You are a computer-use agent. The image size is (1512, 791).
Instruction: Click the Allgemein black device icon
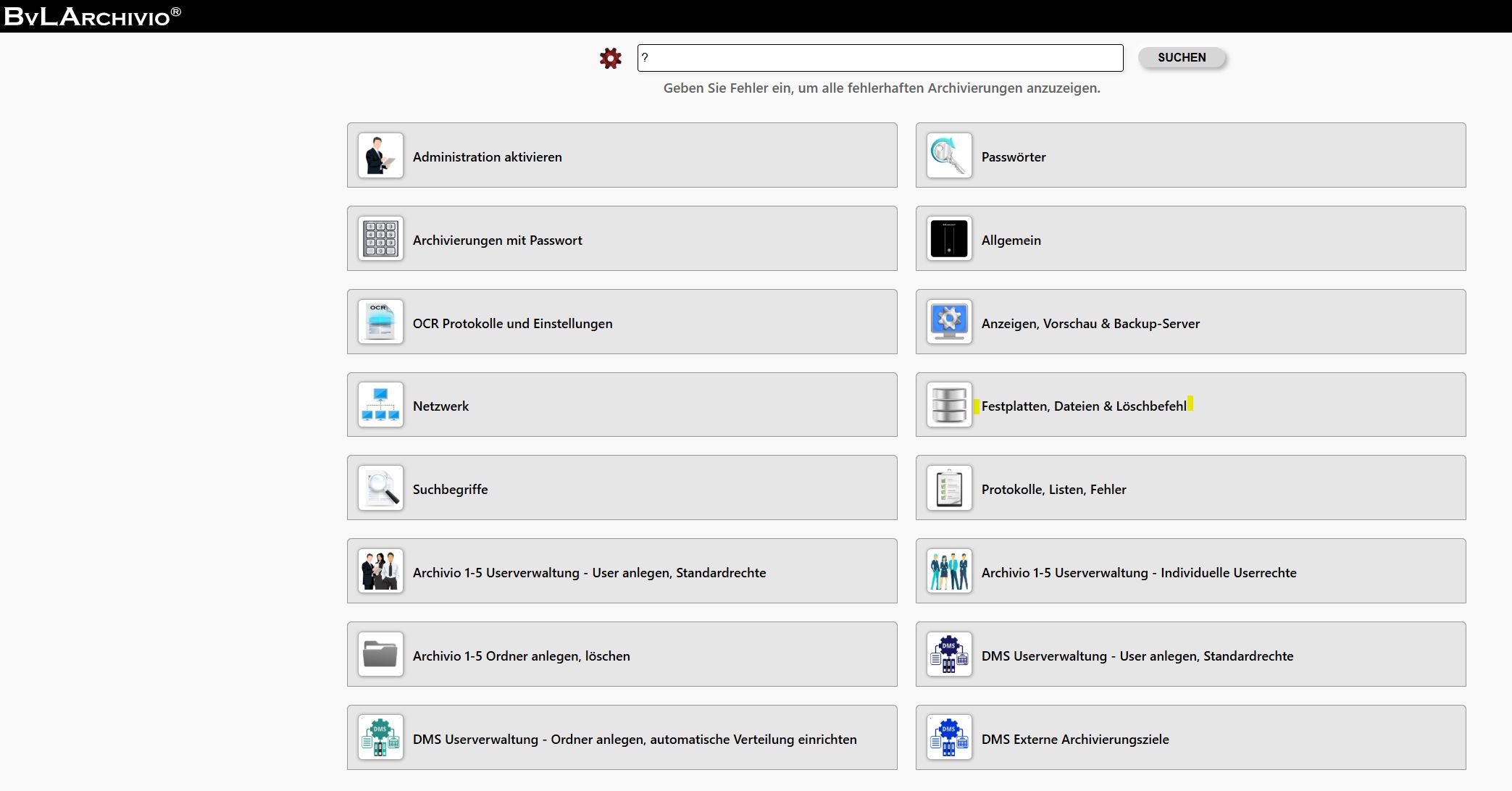coord(949,239)
